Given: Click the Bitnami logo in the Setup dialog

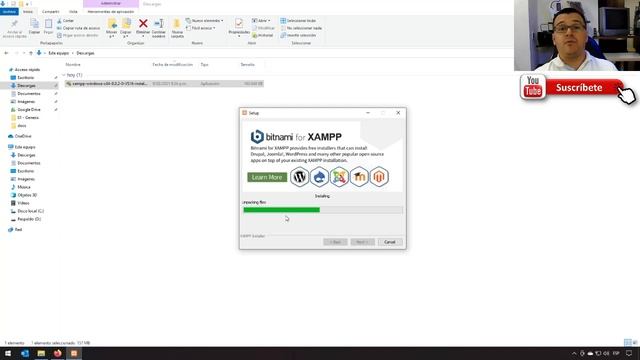Looking at the screenshot, I should click(257, 137).
